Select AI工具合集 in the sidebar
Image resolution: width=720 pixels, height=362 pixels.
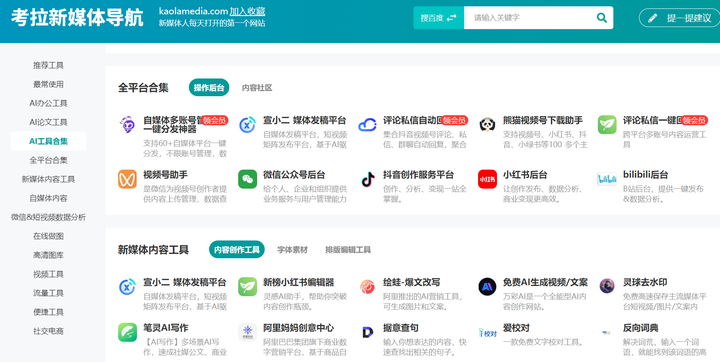pos(48,141)
